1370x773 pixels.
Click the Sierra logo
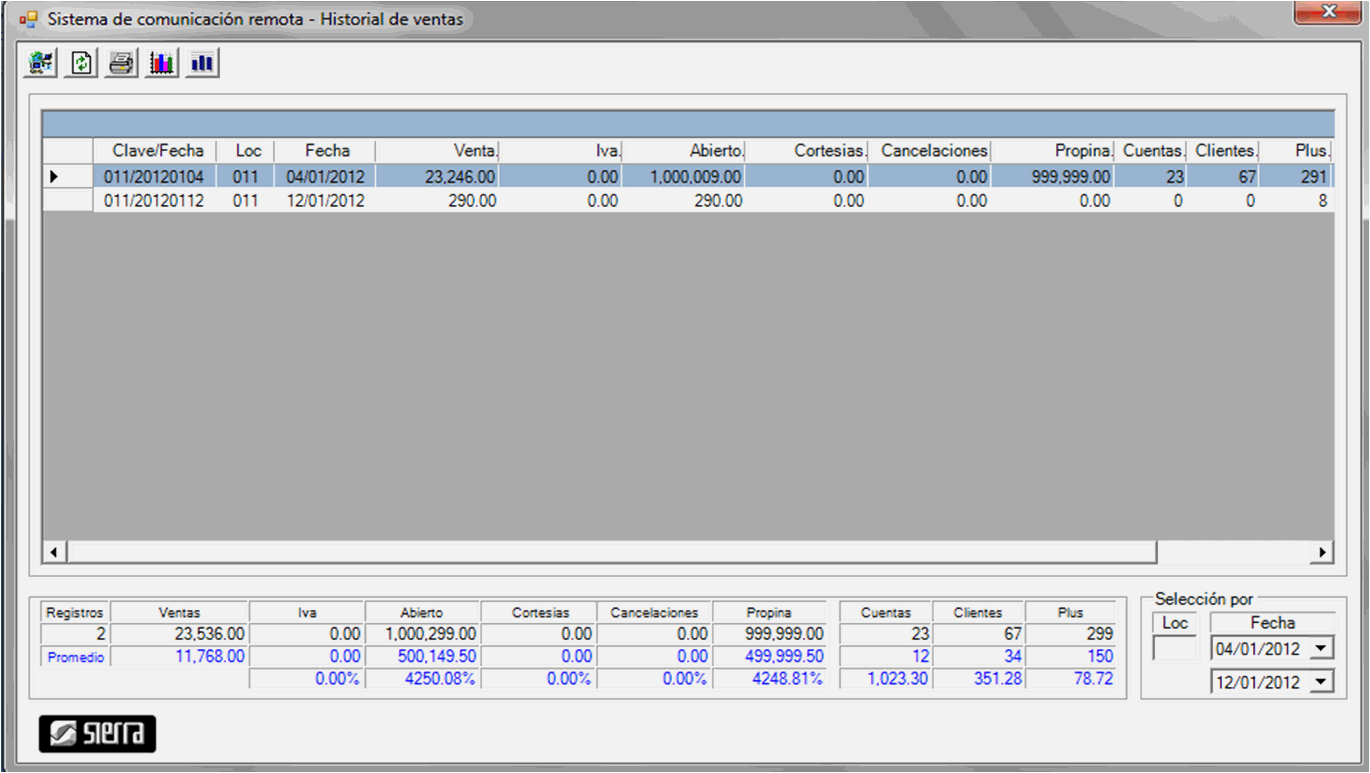tap(97, 734)
